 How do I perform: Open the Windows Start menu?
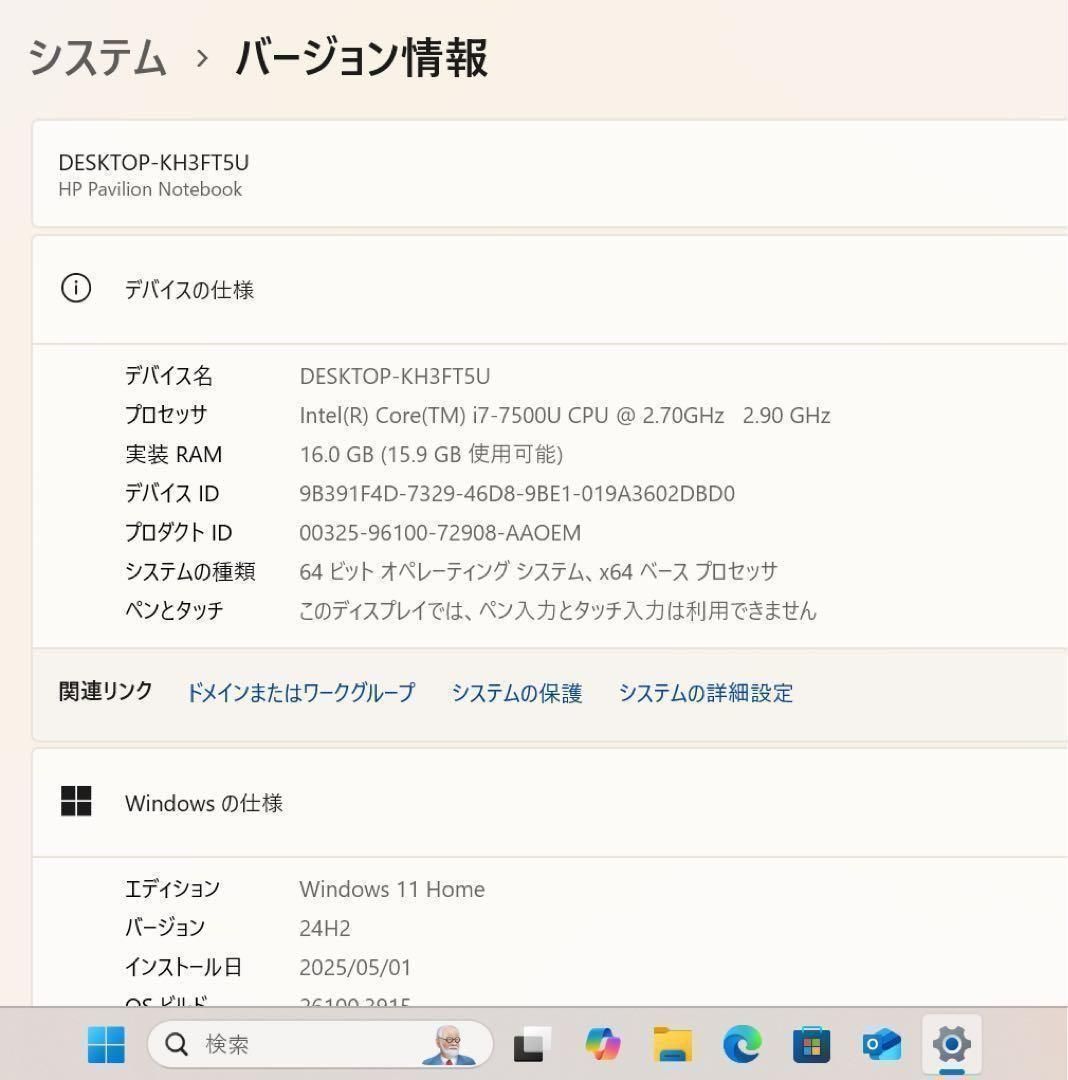[x=106, y=1044]
